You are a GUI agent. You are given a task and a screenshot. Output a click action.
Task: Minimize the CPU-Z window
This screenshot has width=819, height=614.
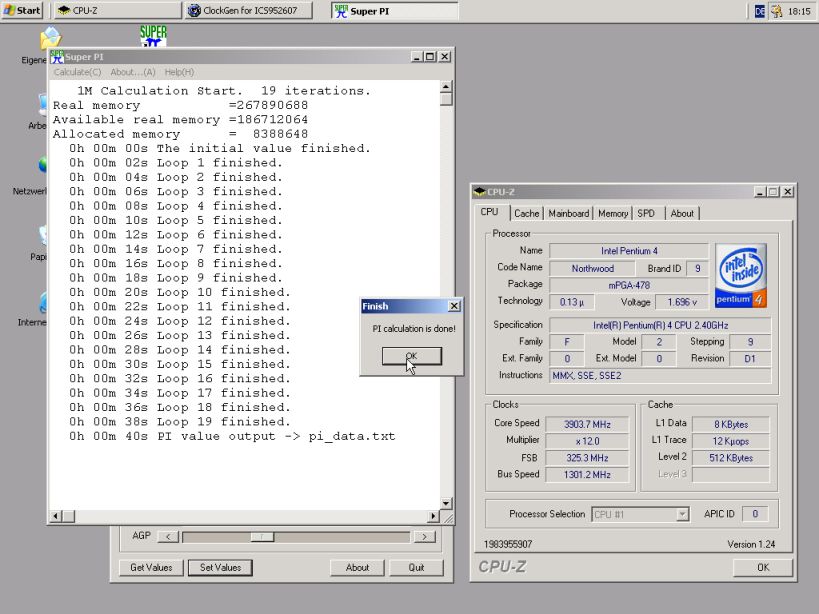pos(760,192)
